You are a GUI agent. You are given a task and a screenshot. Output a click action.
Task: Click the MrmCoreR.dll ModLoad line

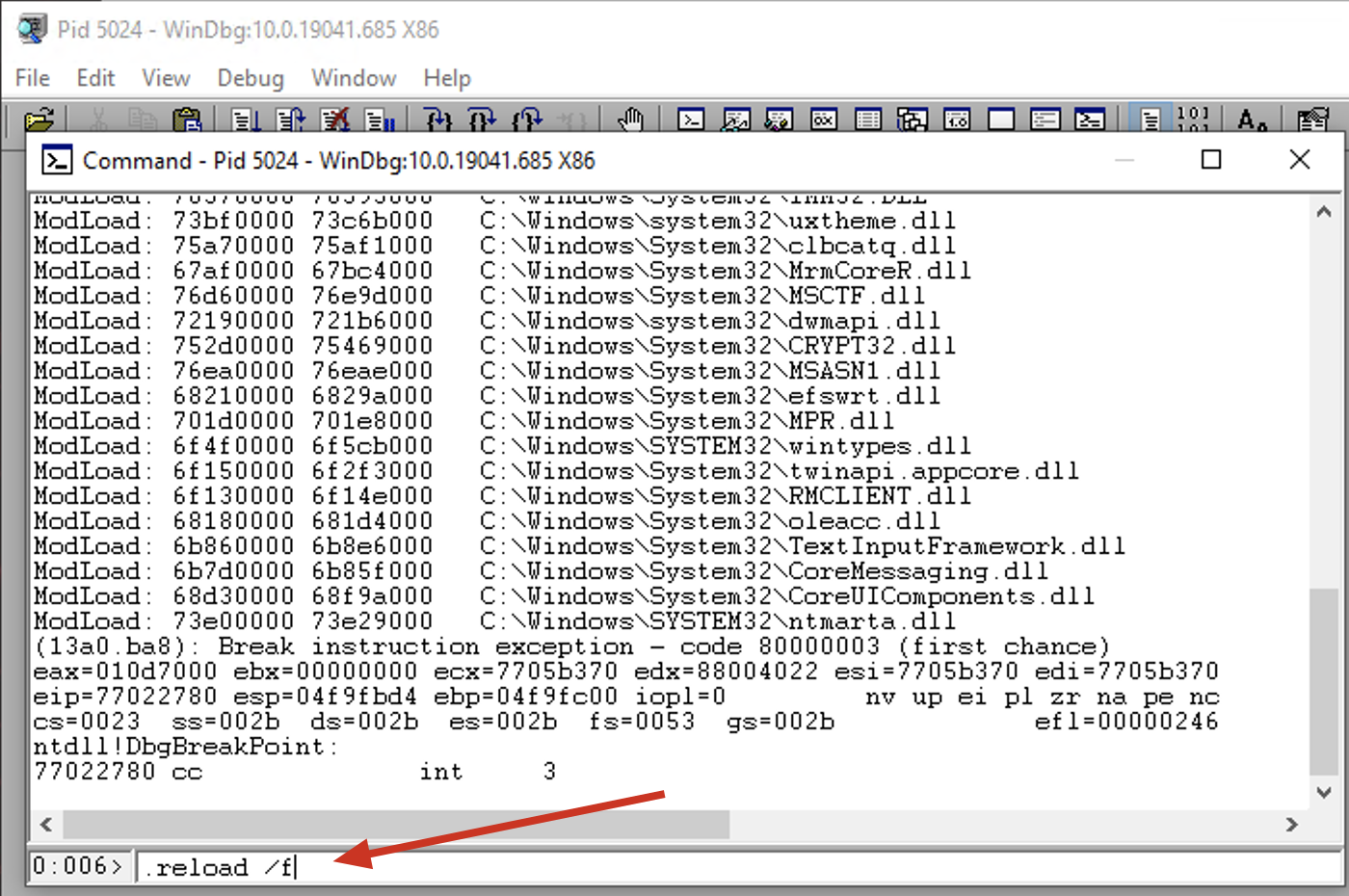[x=502, y=271]
